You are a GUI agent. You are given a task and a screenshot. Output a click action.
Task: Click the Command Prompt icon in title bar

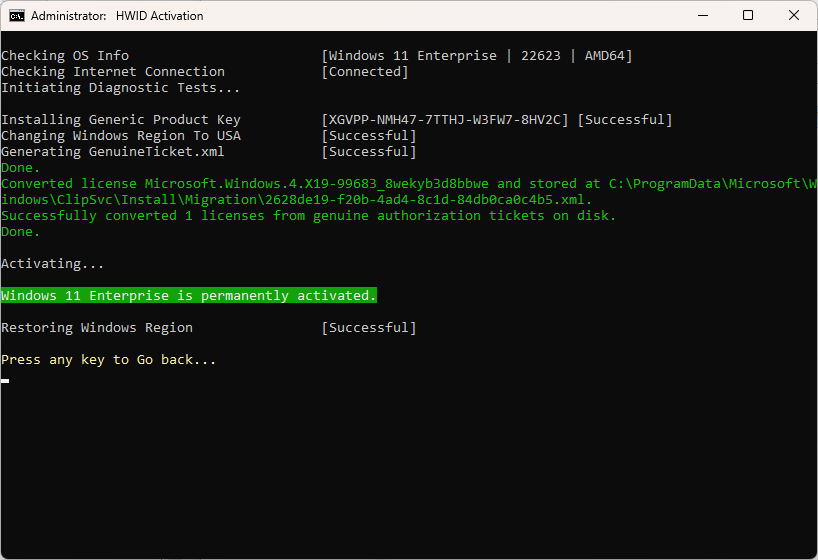pos(16,16)
